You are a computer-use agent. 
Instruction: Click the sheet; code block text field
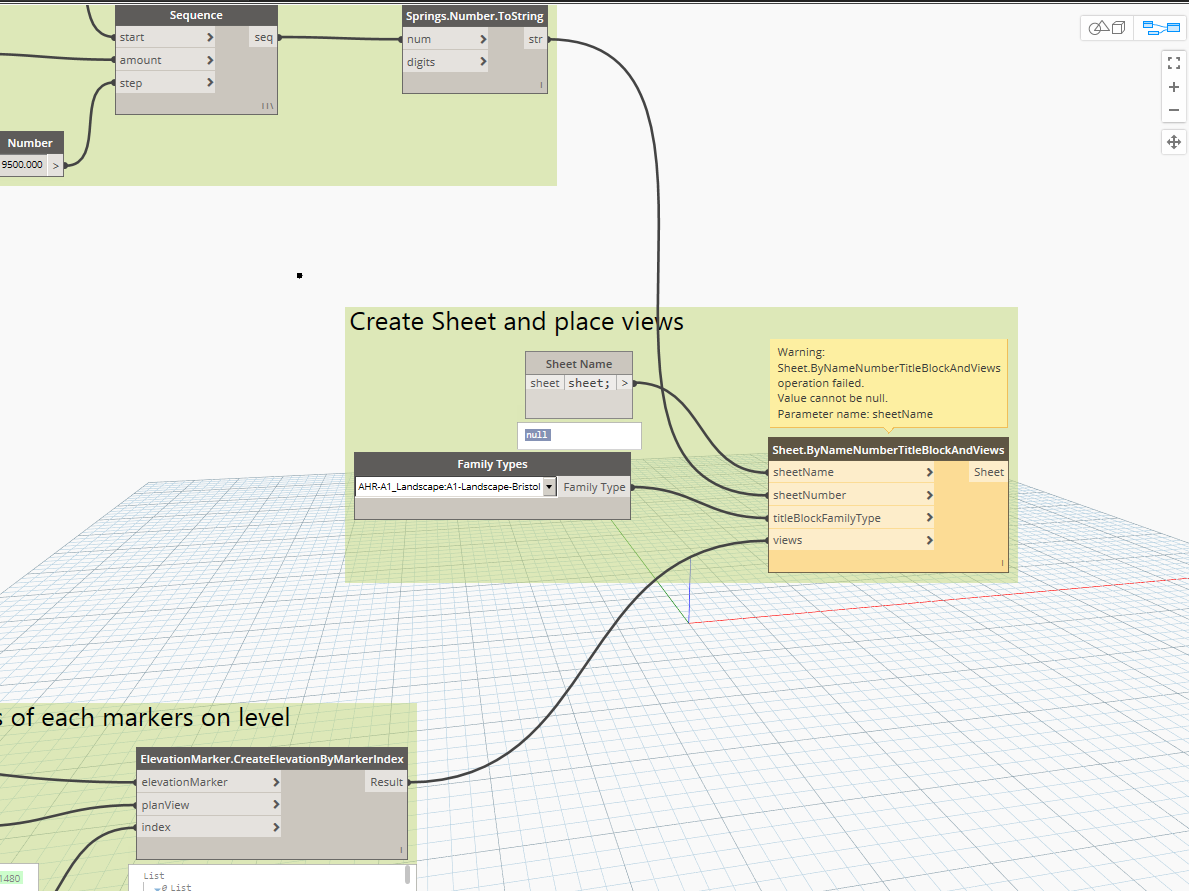tap(589, 383)
